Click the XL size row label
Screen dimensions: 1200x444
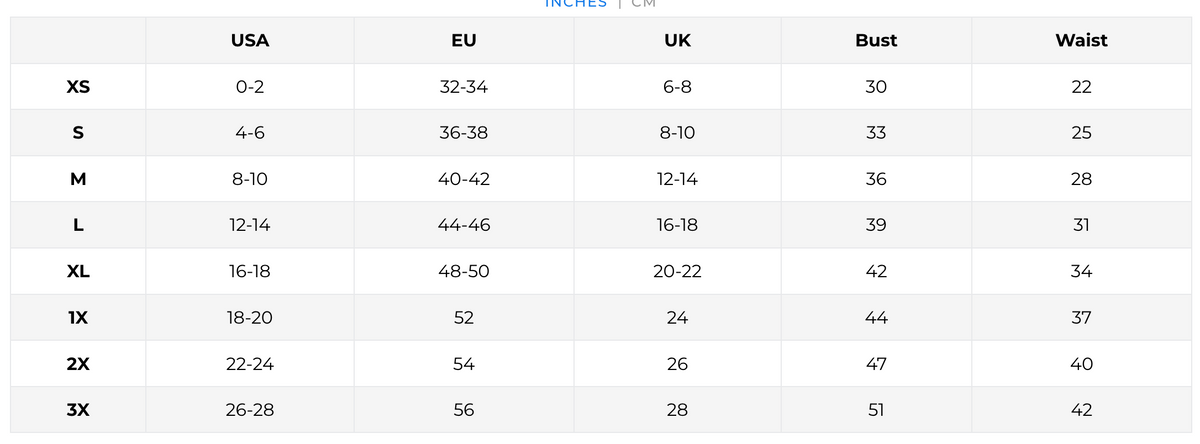coord(78,272)
